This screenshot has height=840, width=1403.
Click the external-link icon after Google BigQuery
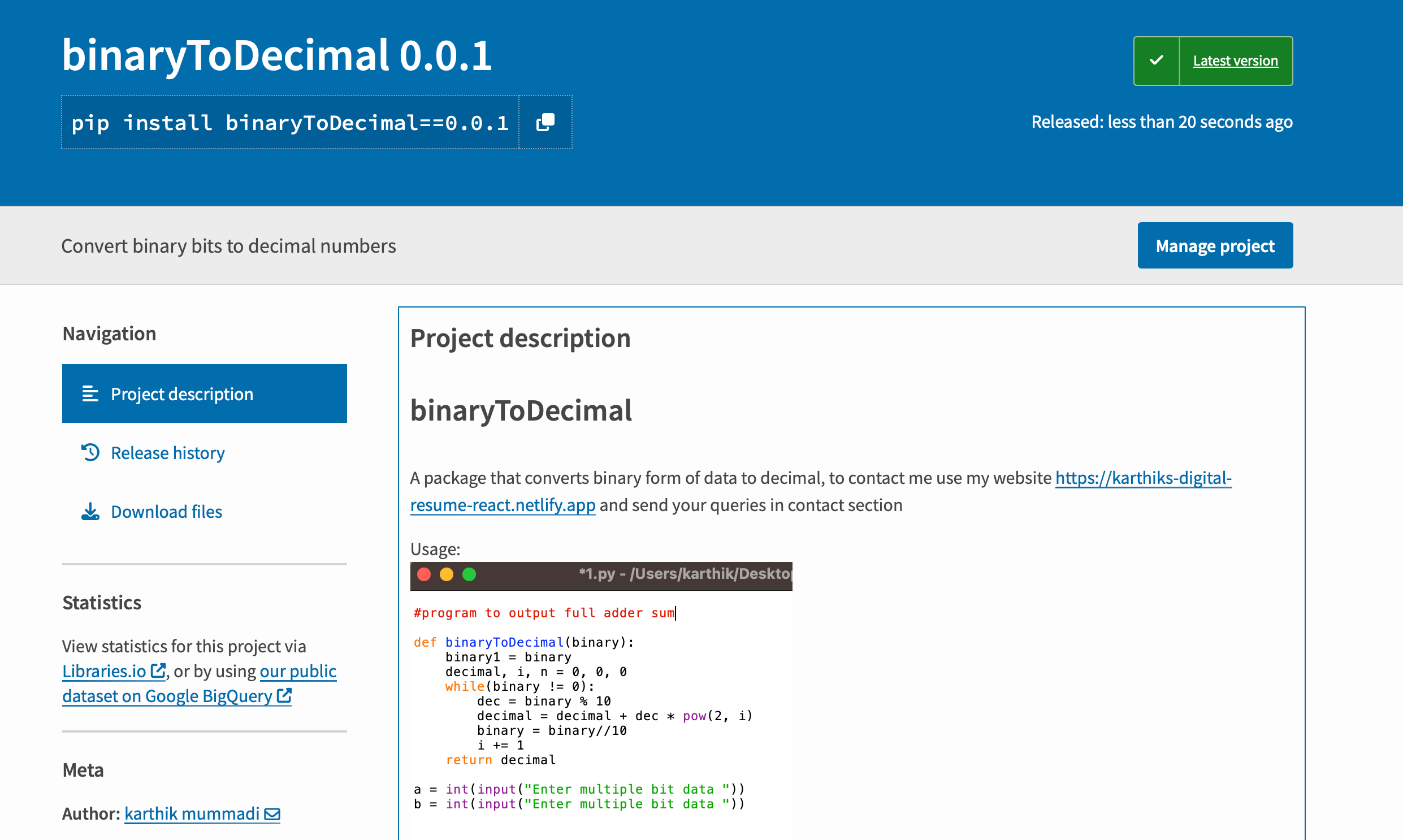(x=284, y=695)
